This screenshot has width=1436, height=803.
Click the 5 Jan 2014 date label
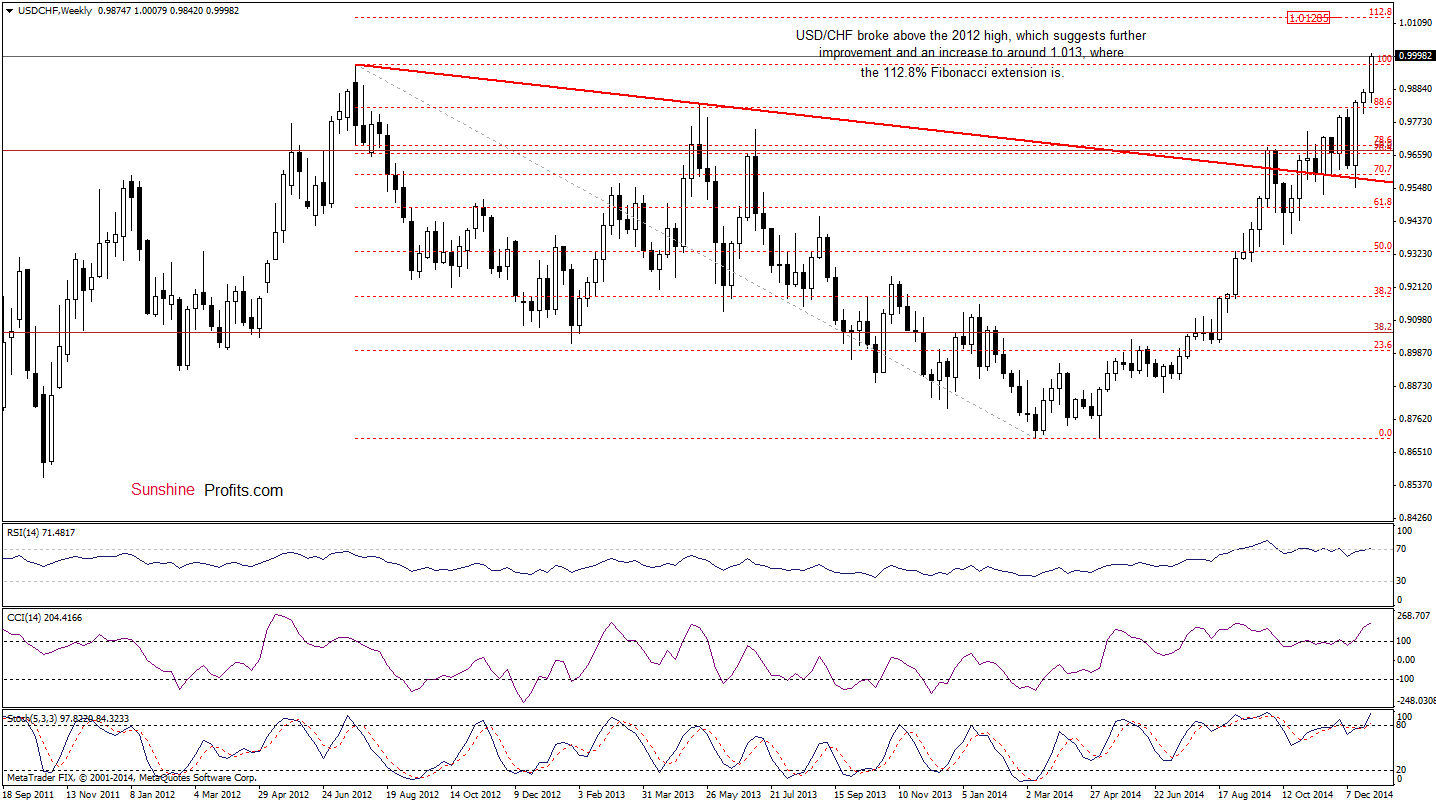[x=985, y=794]
